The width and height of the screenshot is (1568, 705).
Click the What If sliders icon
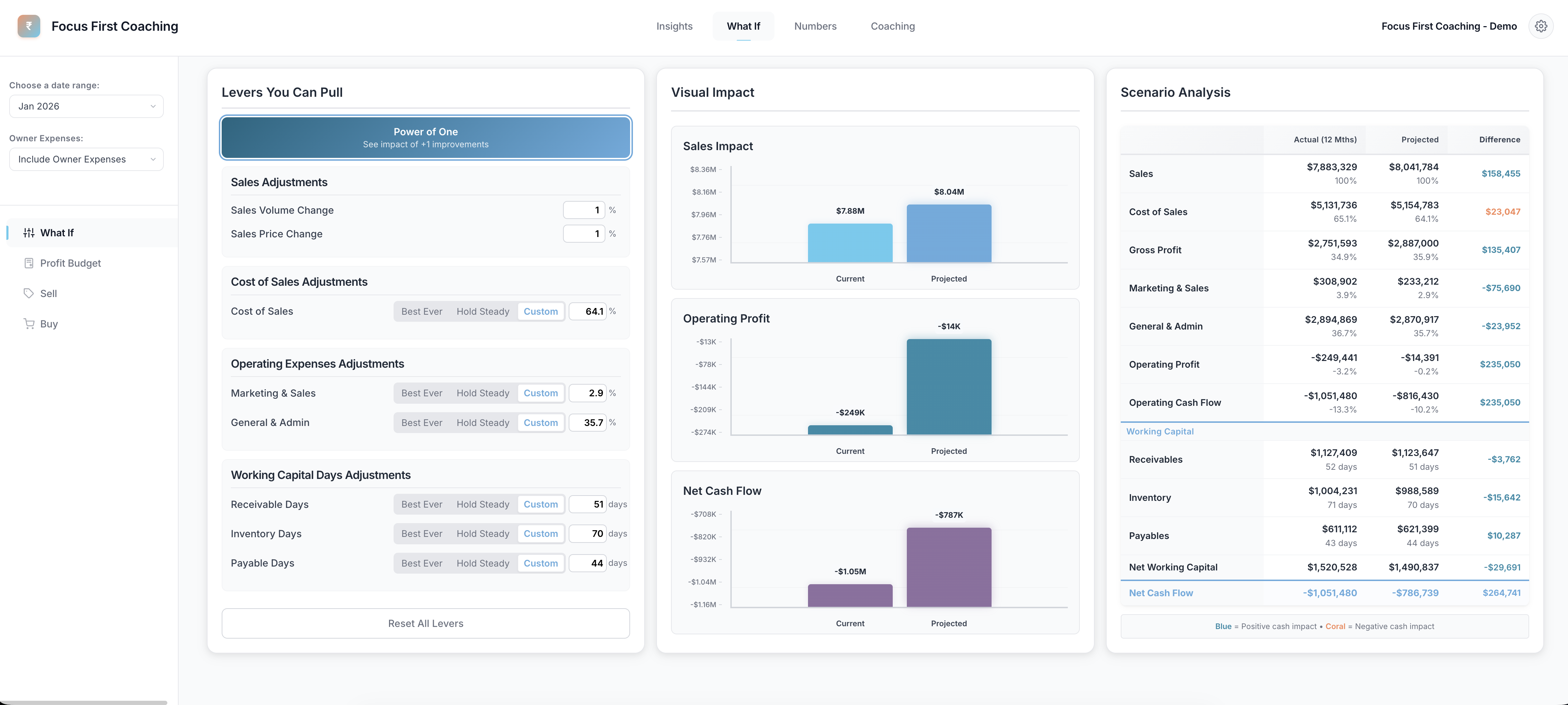coord(29,232)
